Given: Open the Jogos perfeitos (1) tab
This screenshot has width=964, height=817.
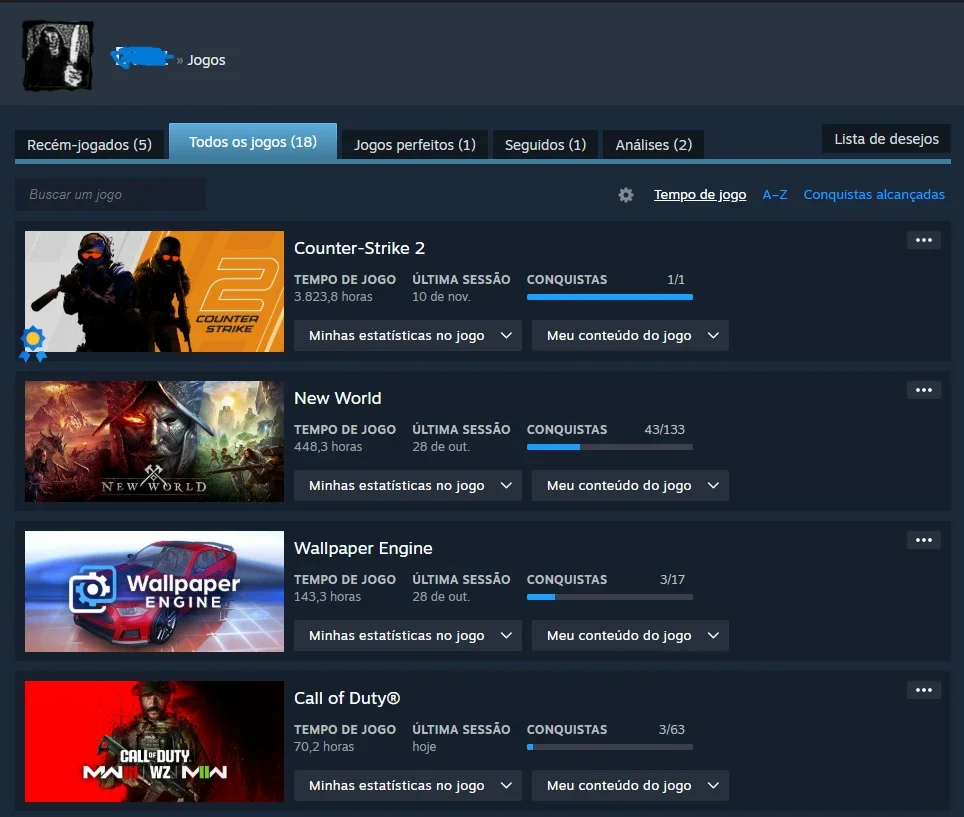Looking at the screenshot, I should 415,144.
